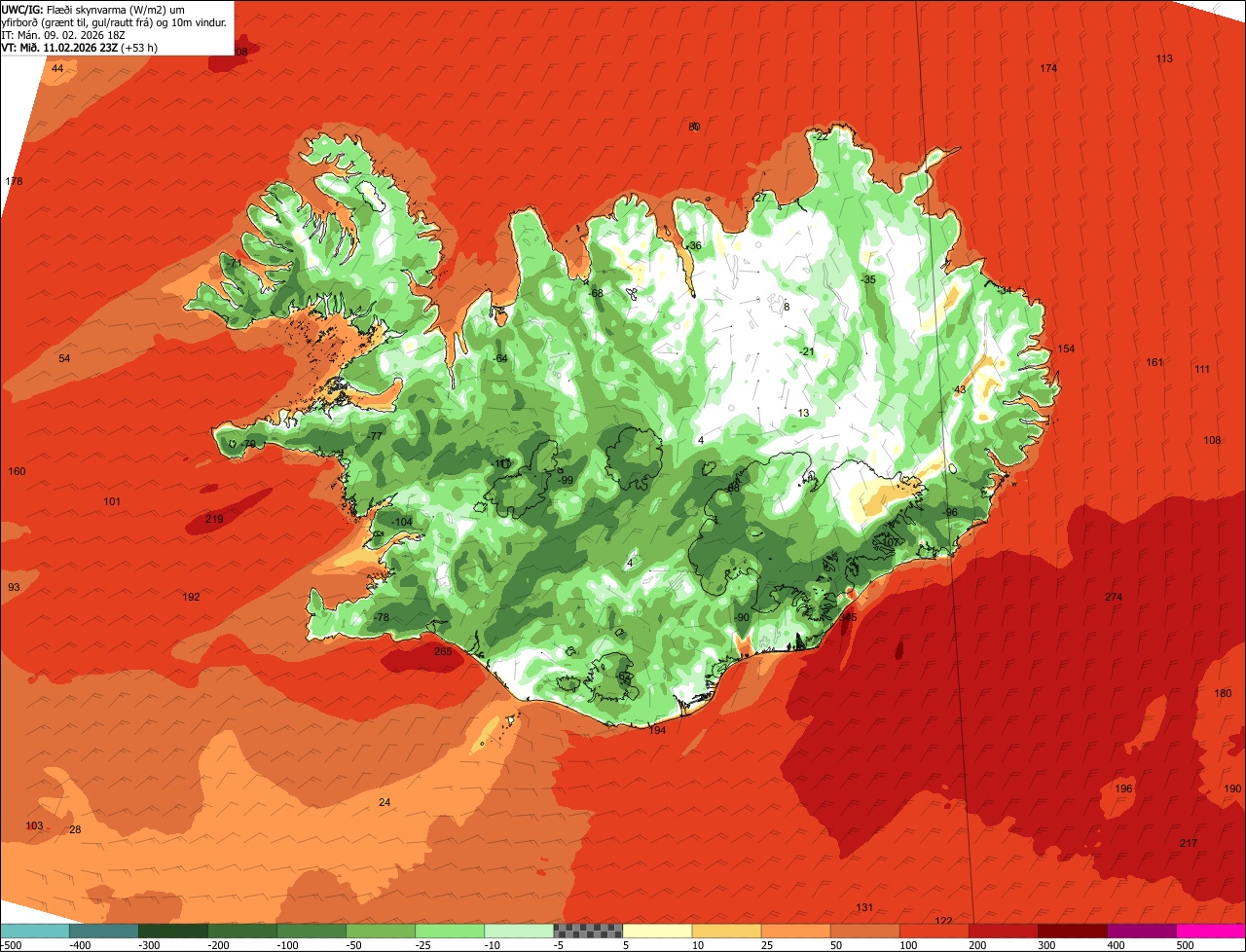Click the 174 value in the northeast ocean
The height and width of the screenshot is (952, 1246).
coord(1048,68)
